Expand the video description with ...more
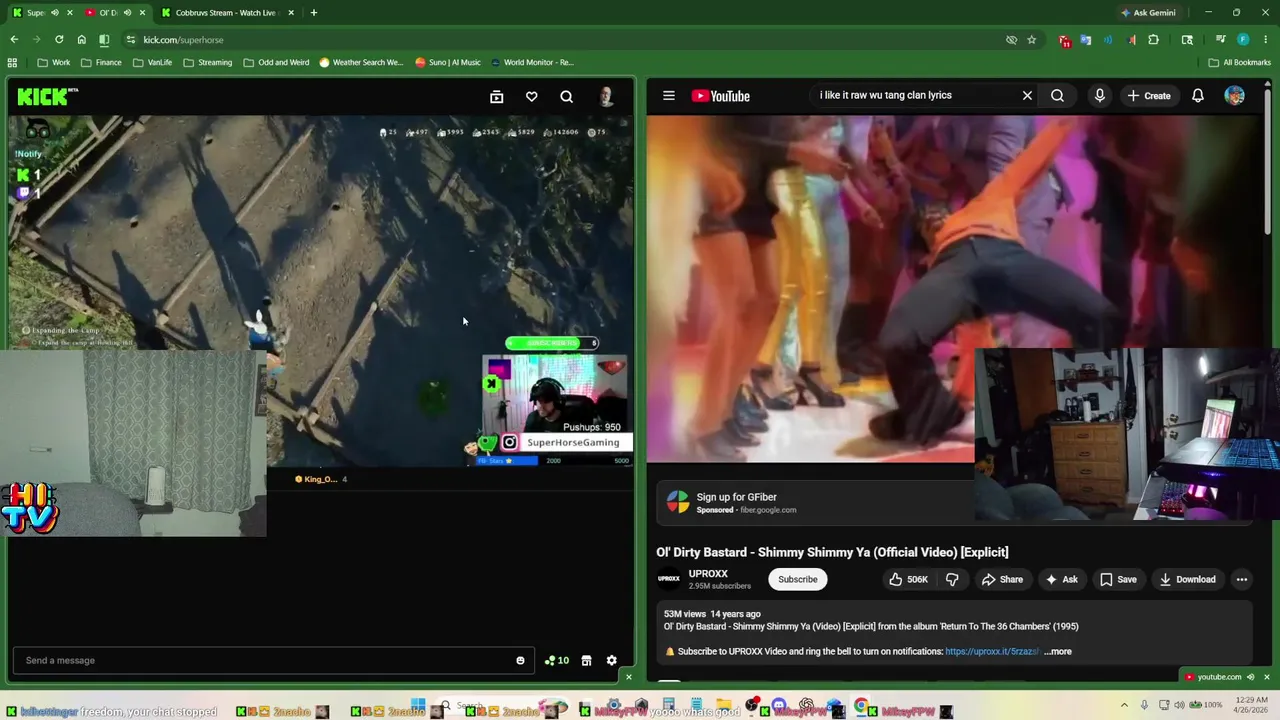This screenshot has height=720, width=1280. click(x=1058, y=651)
